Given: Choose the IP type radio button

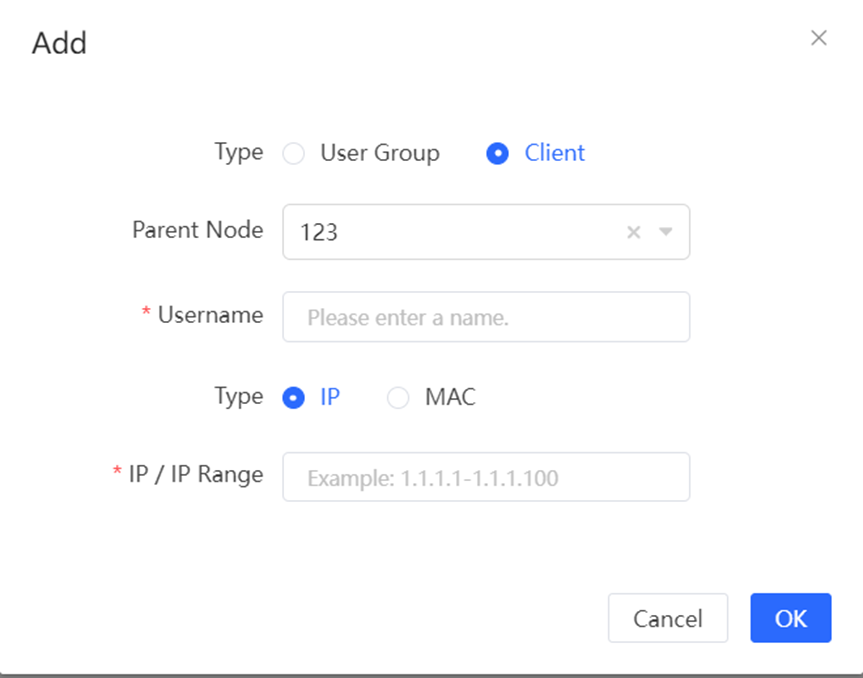Looking at the screenshot, I should click(x=293, y=397).
